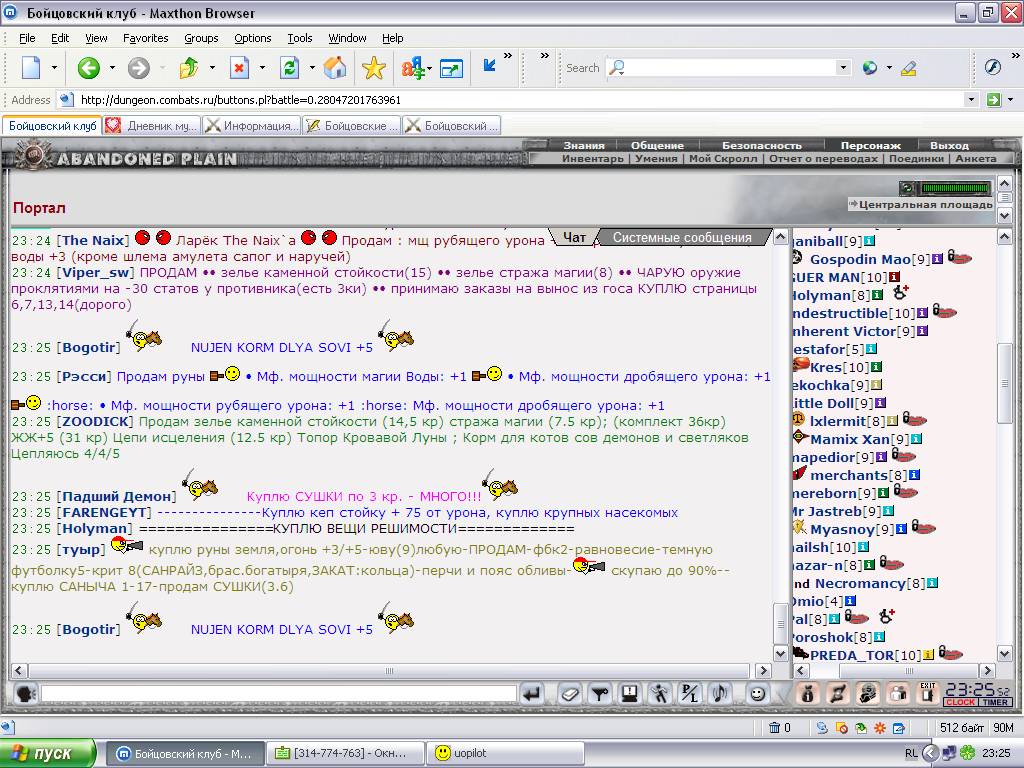This screenshot has height=768, width=1024.
Task: Switch to [314-774-763] taskbar window
Action: [345, 753]
